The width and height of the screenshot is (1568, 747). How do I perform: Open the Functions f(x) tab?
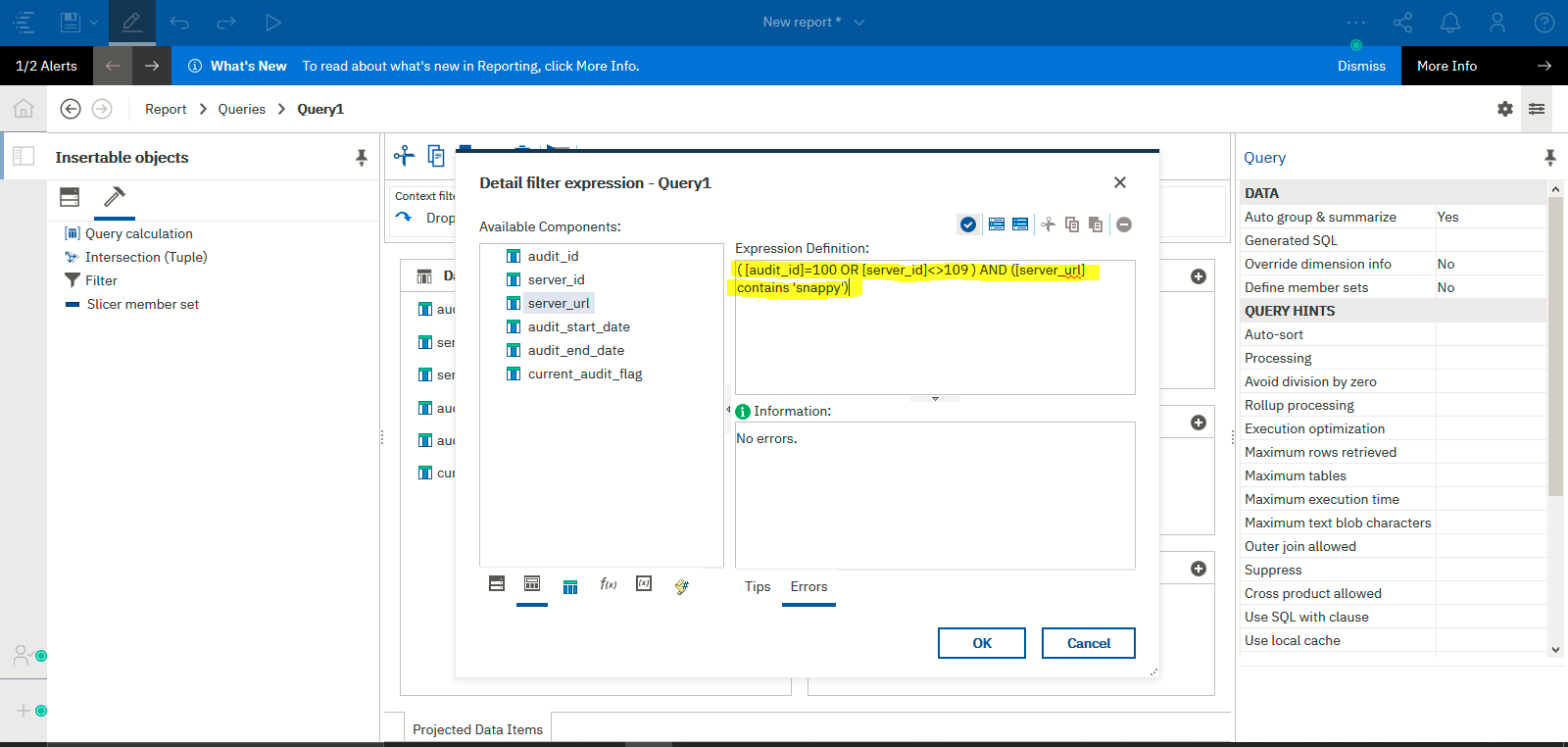coord(609,584)
